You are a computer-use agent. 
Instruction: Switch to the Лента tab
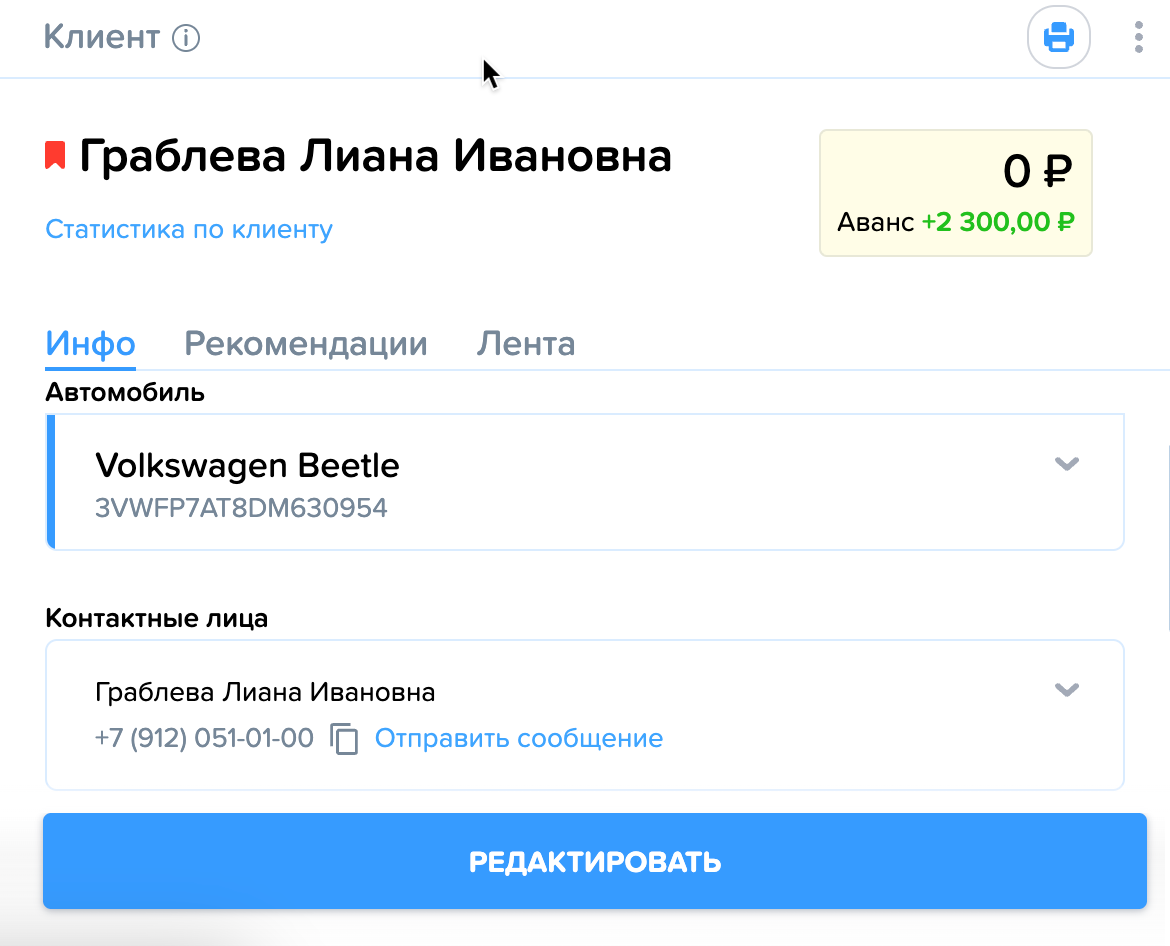tap(526, 344)
